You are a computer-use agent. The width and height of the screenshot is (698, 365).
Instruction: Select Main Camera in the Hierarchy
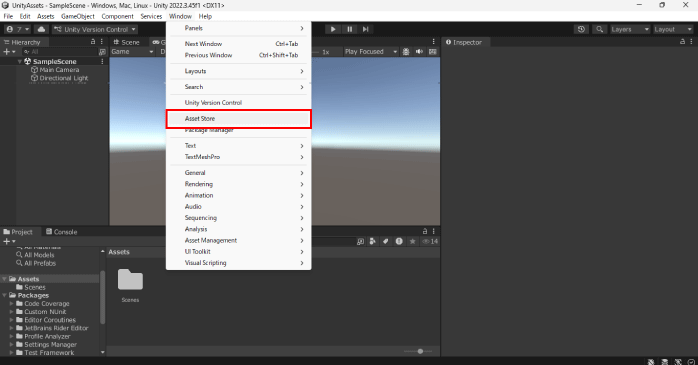point(55,70)
